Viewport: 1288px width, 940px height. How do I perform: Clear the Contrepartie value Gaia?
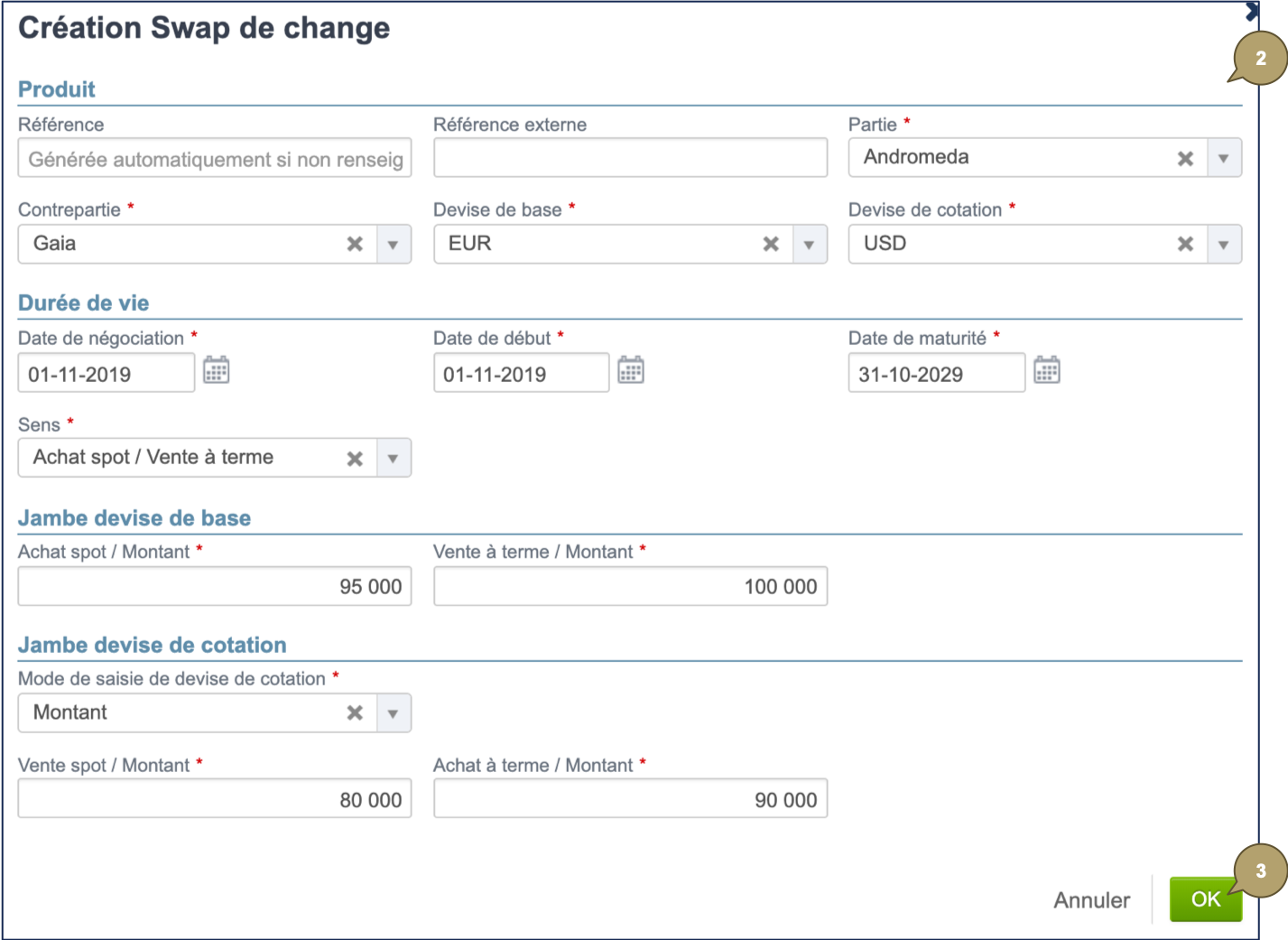coord(355,244)
